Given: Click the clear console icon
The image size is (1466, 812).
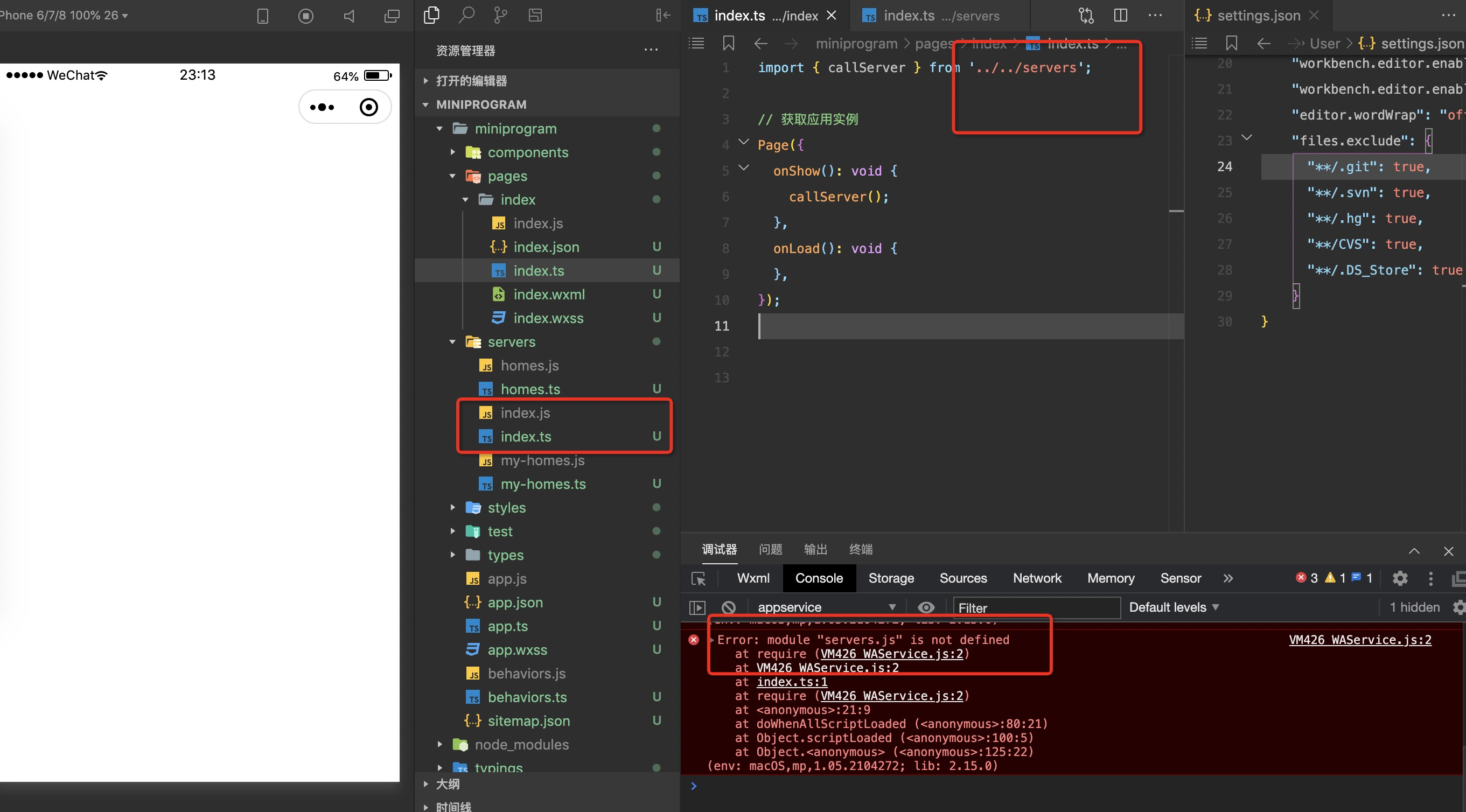Looking at the screenshot, I should (729, 607).
